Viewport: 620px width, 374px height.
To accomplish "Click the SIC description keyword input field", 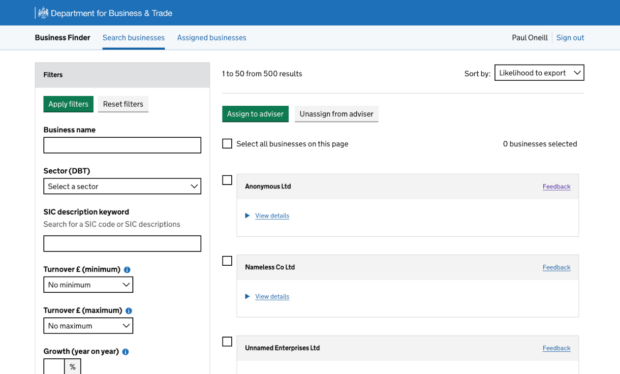I will tap(122, 244).
